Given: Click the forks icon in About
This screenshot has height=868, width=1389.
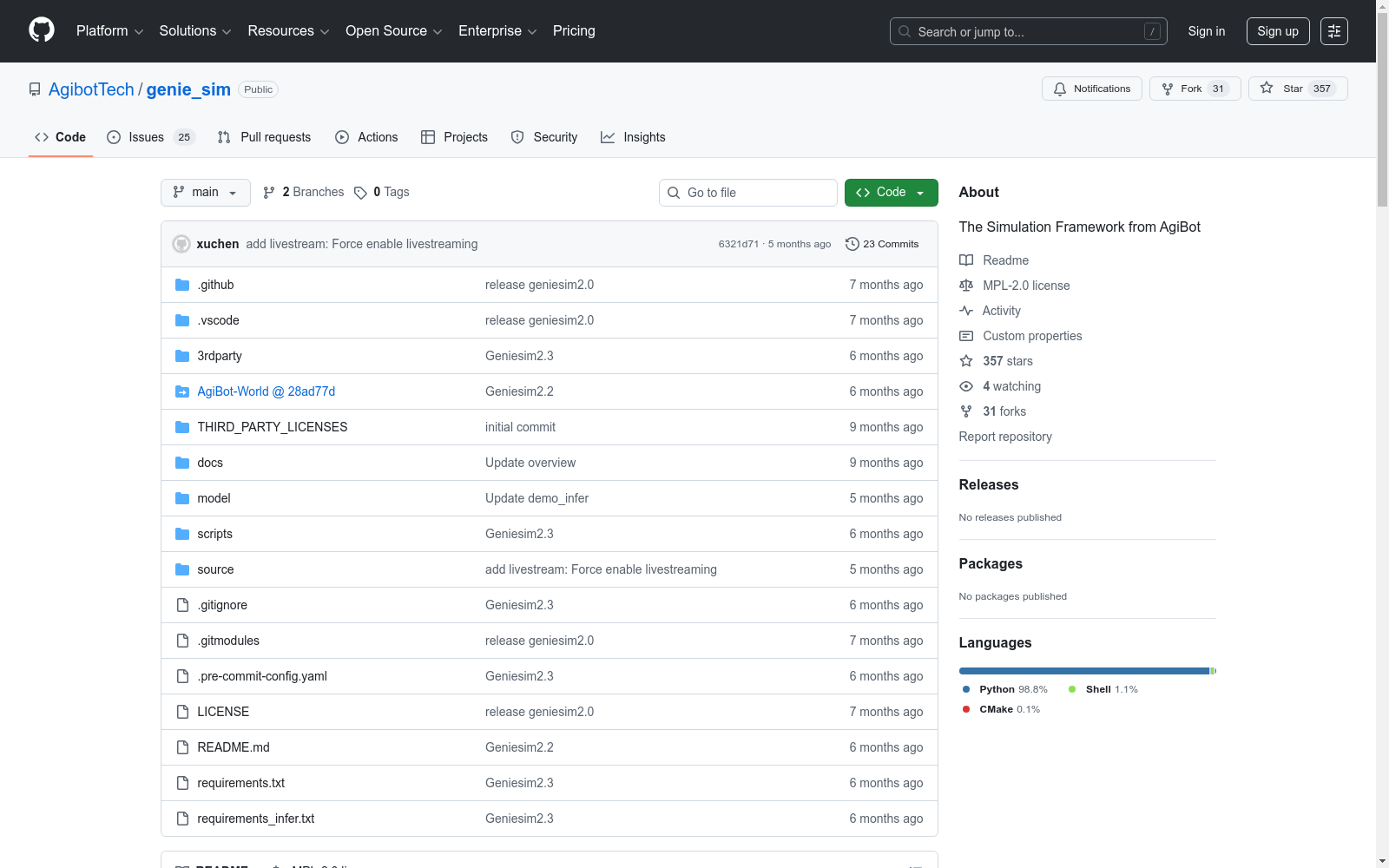Looking at the screenshot, I should pos(966,411).
